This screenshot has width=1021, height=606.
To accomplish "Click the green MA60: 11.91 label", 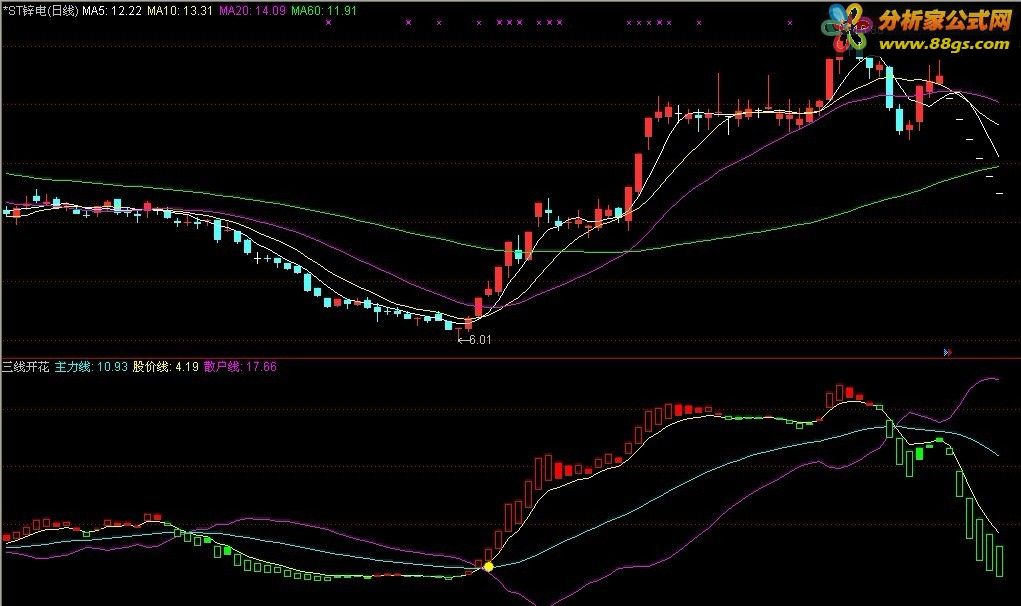I will pyautogui.click(x=324, y=10).
